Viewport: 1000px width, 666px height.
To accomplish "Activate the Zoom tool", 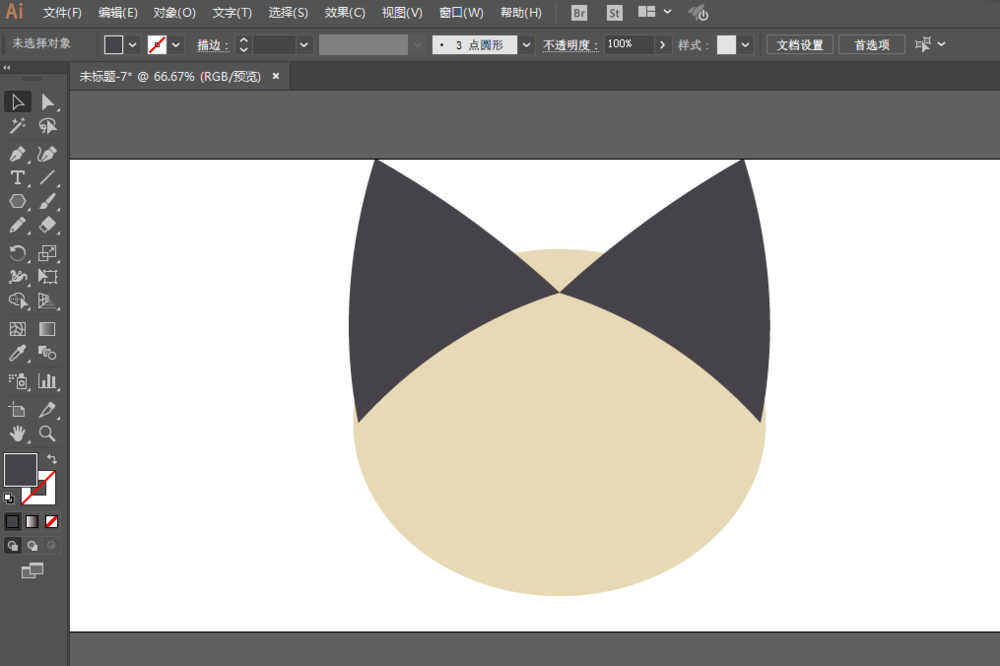I will (47, 434).
